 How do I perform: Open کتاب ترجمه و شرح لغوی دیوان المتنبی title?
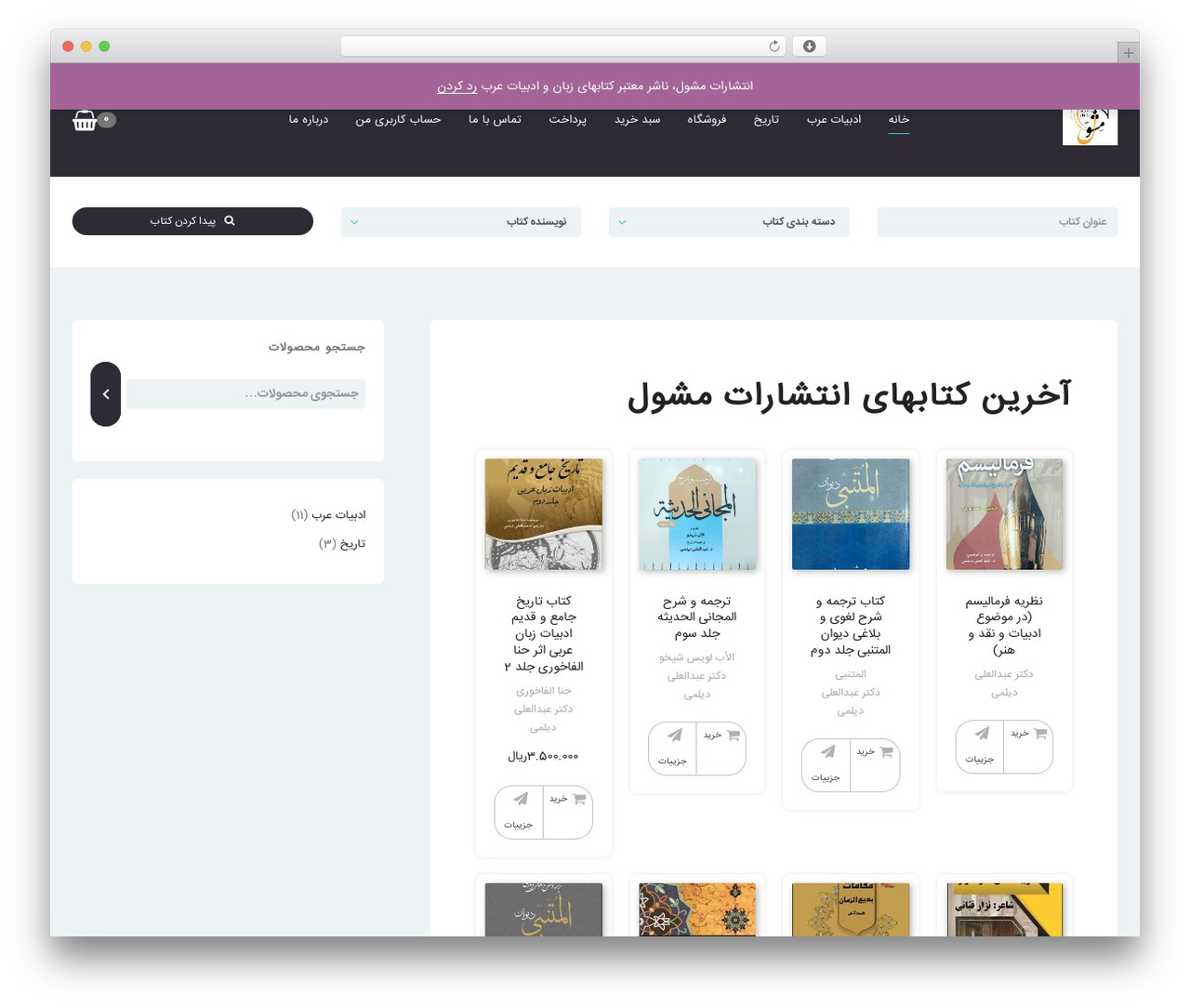click(851, 625)
